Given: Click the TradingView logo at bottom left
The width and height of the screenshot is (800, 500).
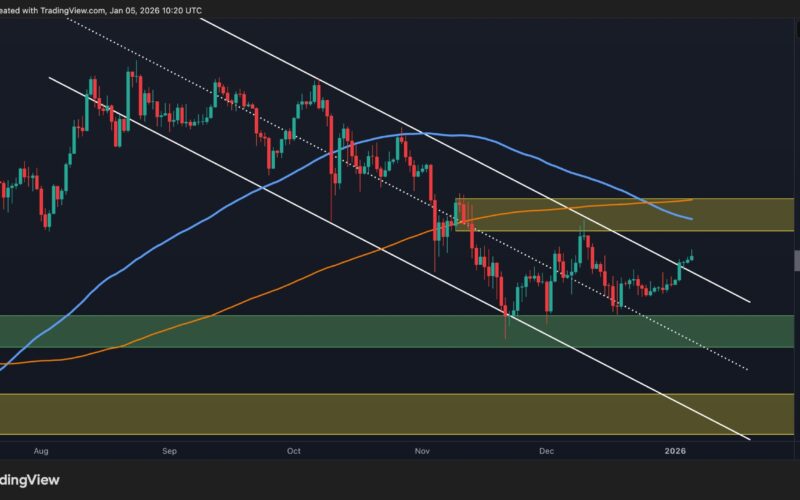Looking at the screenshot, I should 28,480.
